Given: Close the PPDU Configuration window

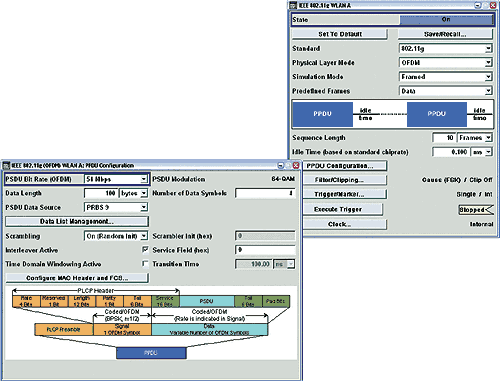Looking at the screenshot, I should tap(296, 165).
